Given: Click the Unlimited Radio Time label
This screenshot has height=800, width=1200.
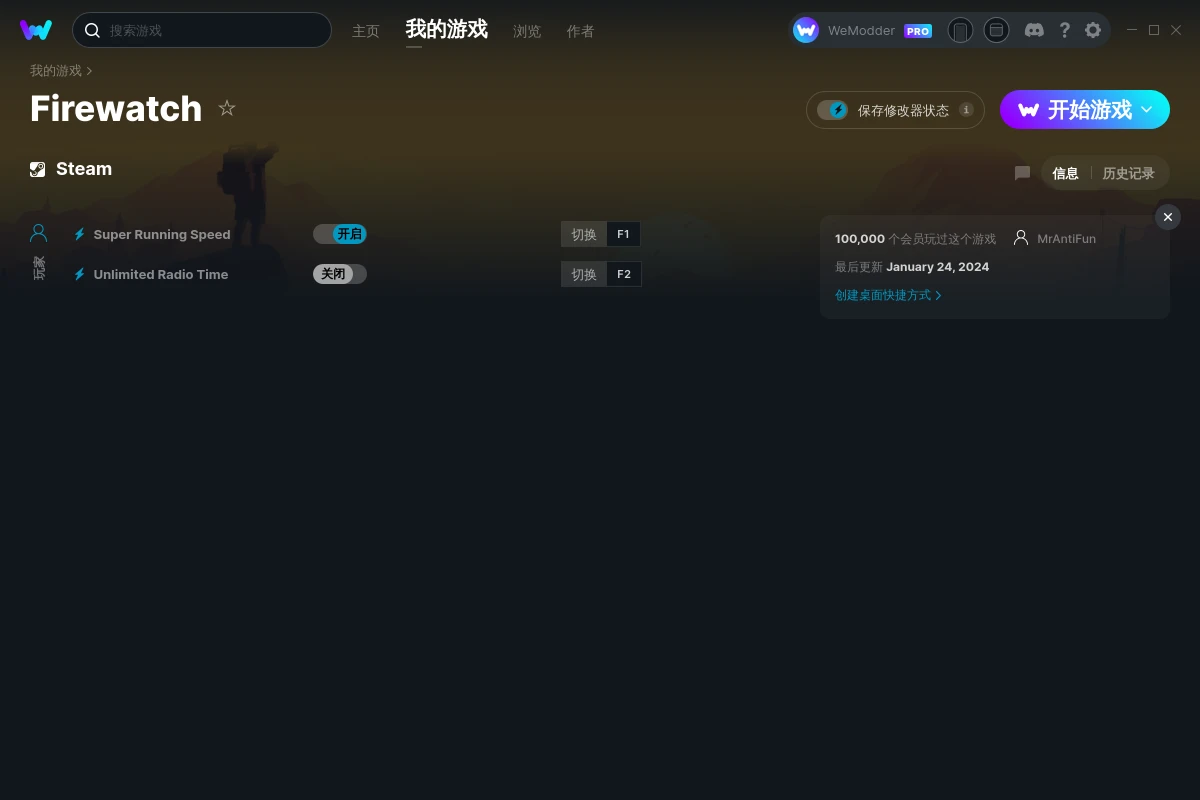Looking at the screenshot, I should 161,274.
